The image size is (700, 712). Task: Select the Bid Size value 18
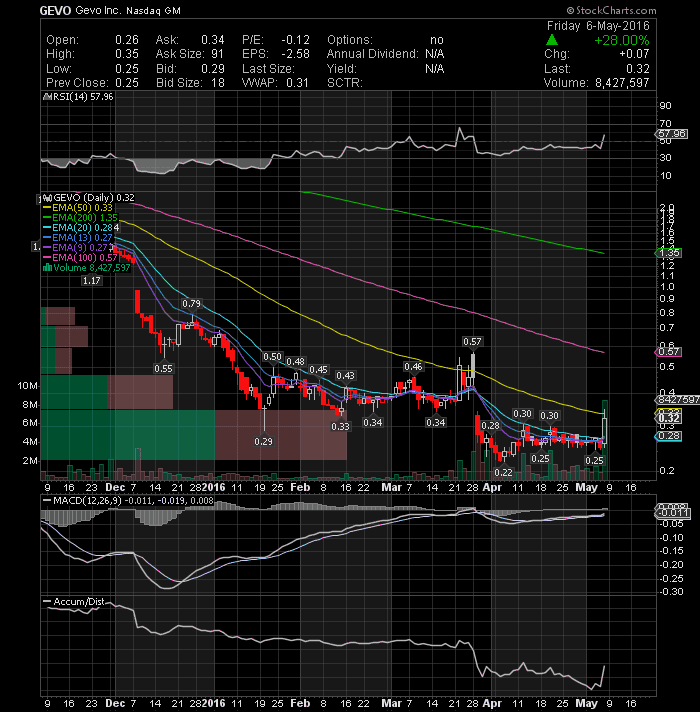(218, 83)
